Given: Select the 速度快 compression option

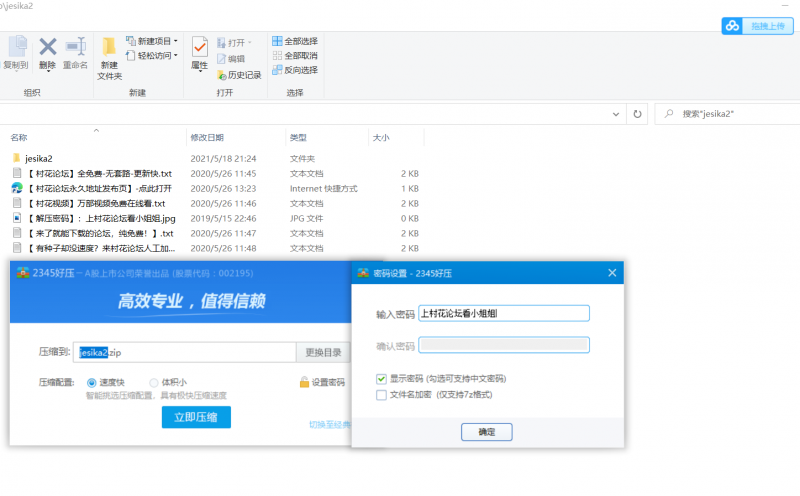Looking at the screenshot, I should point(92,382).
